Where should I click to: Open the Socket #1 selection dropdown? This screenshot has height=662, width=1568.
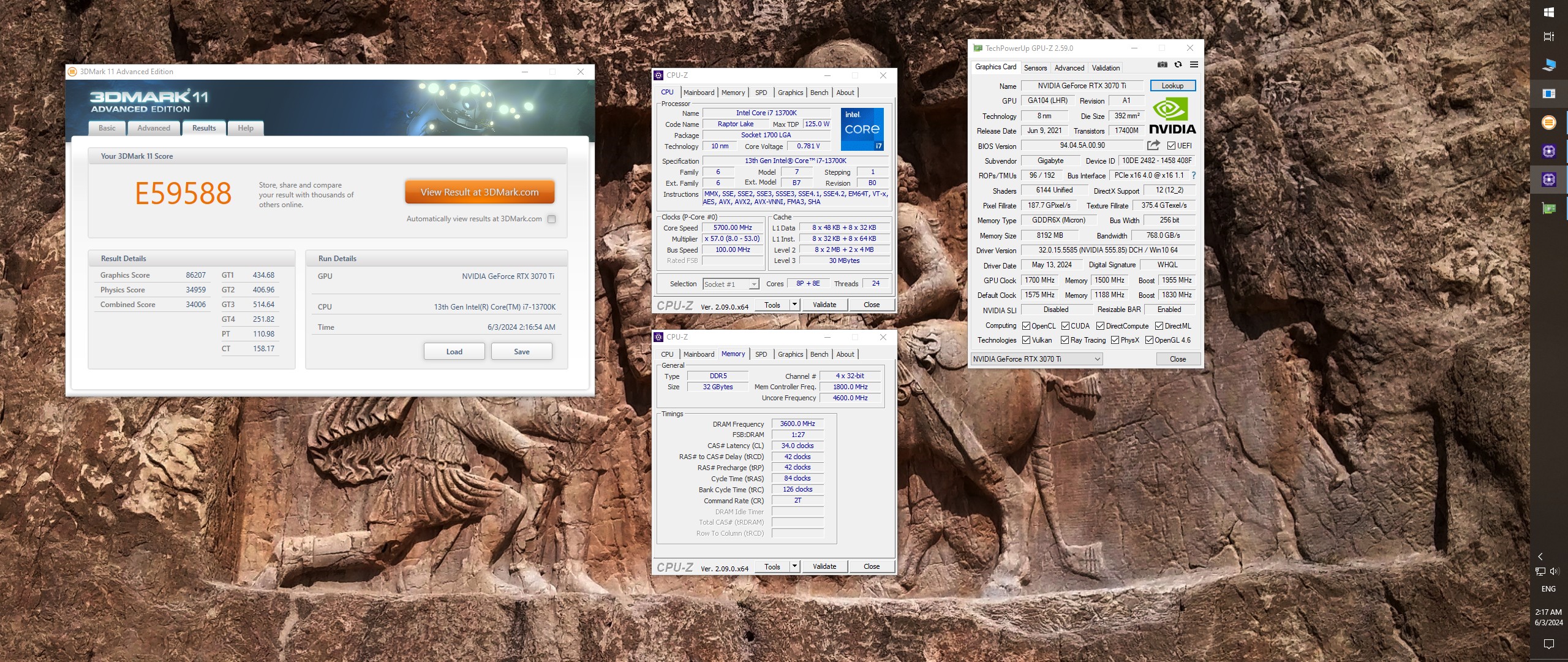click(x=731, y=284)
